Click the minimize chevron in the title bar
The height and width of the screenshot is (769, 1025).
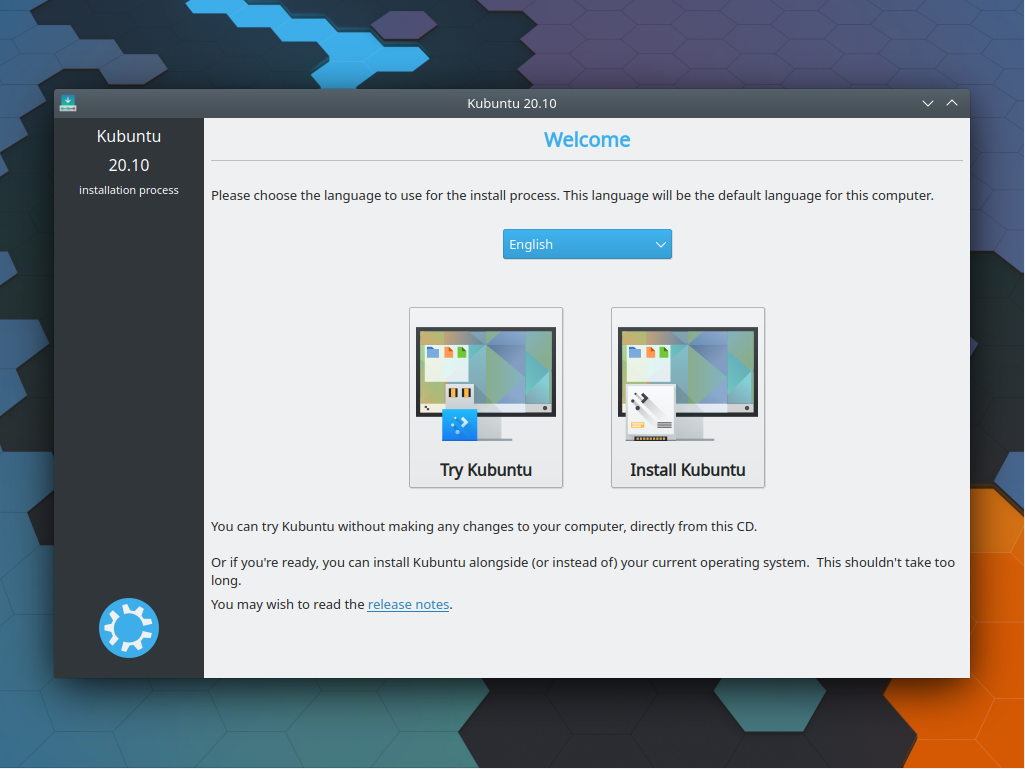(x=928, y=103)
